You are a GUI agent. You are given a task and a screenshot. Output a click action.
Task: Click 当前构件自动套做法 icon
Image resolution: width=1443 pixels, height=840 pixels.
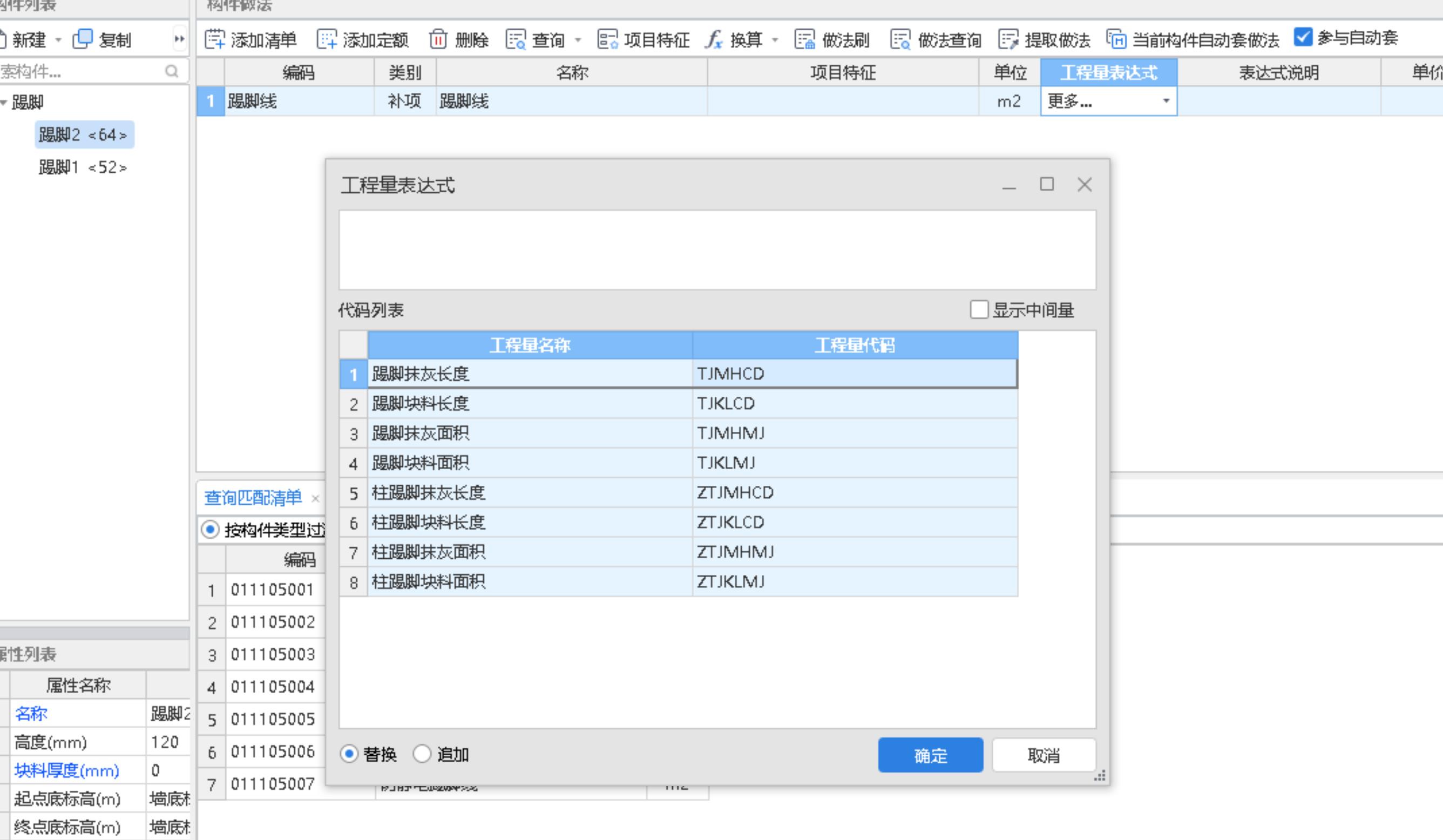[1116, 39]
